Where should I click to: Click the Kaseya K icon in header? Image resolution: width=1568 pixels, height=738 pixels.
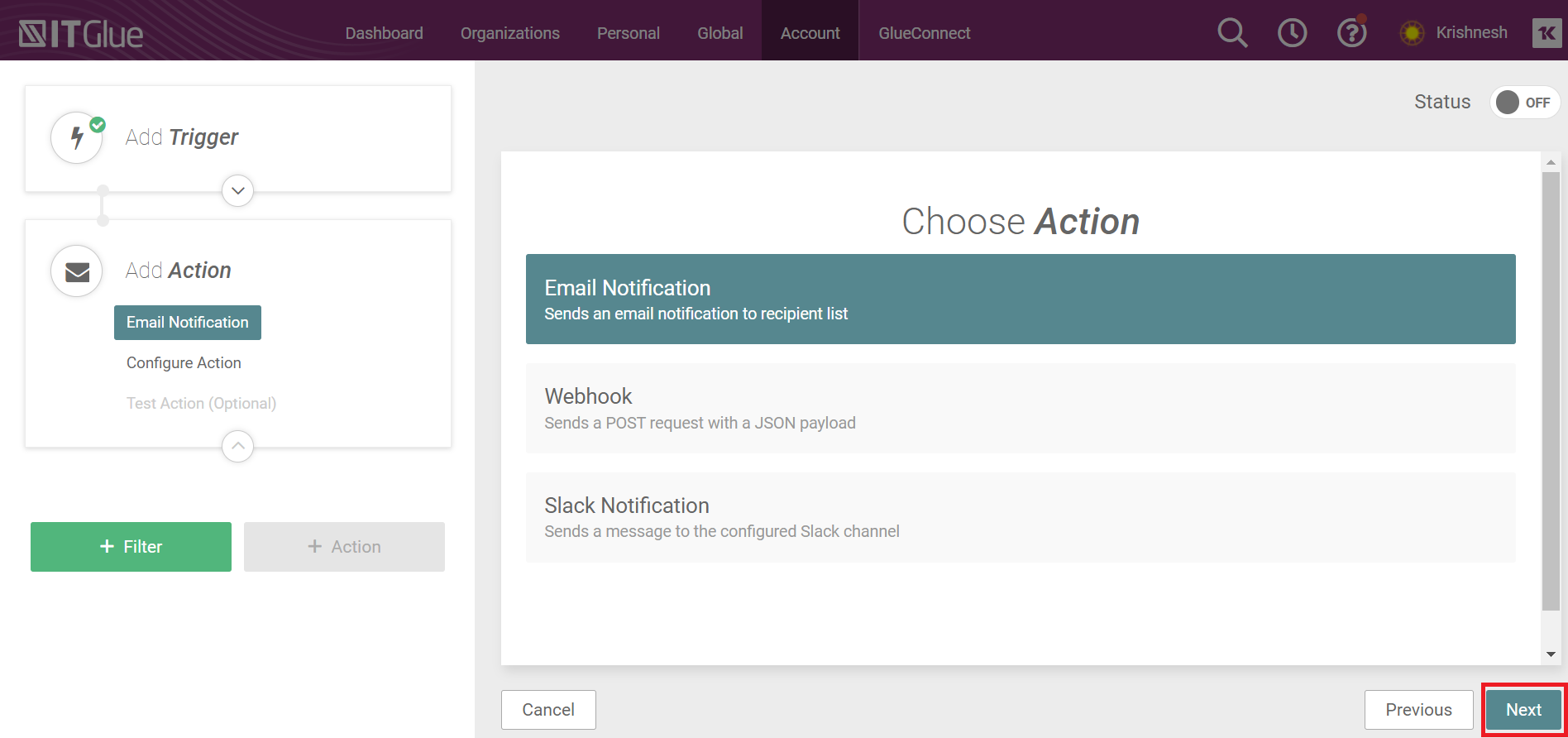[x=1546, y=33]
